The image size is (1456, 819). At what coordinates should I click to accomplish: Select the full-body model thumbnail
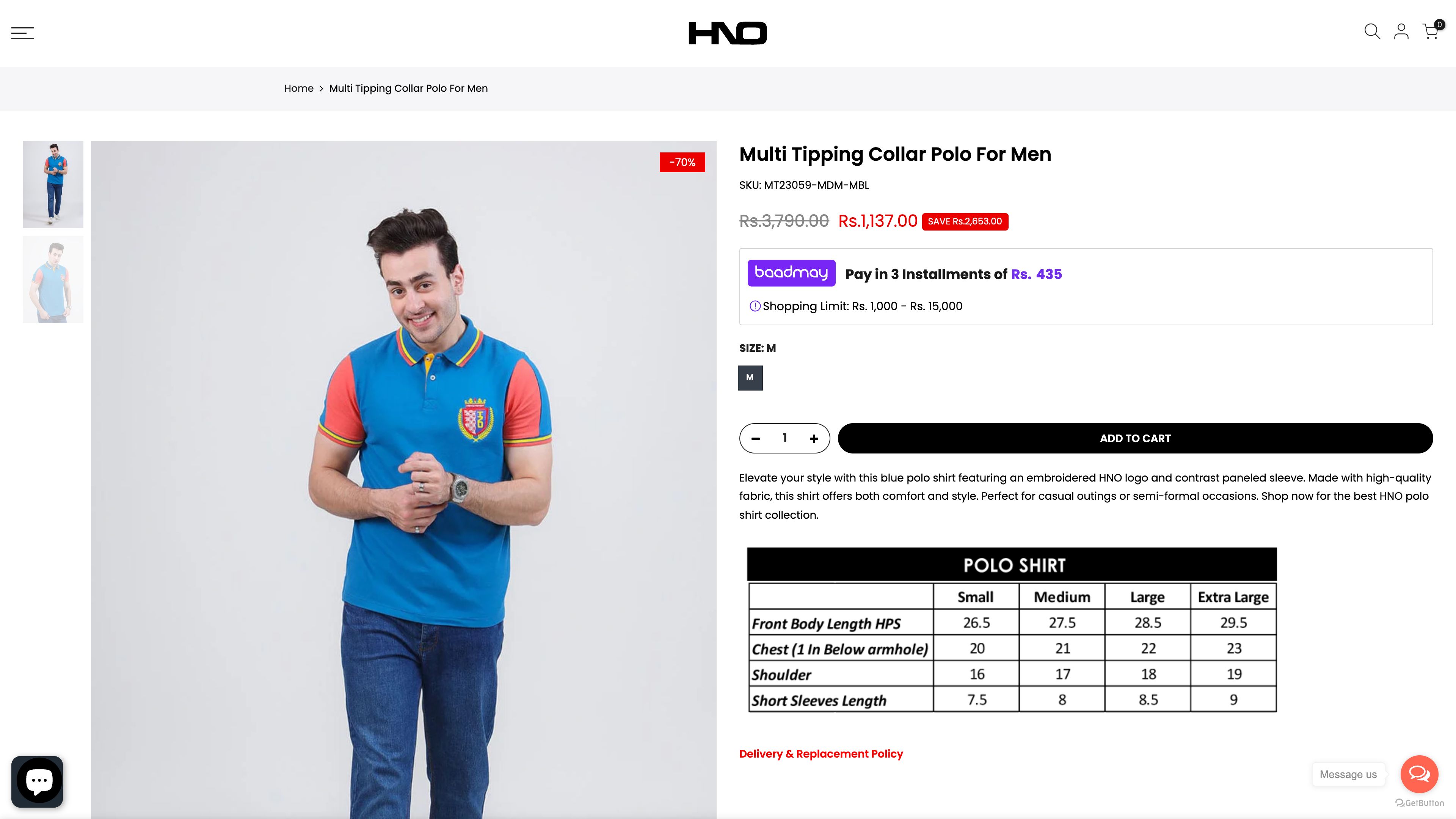click(x=53, y=184)
